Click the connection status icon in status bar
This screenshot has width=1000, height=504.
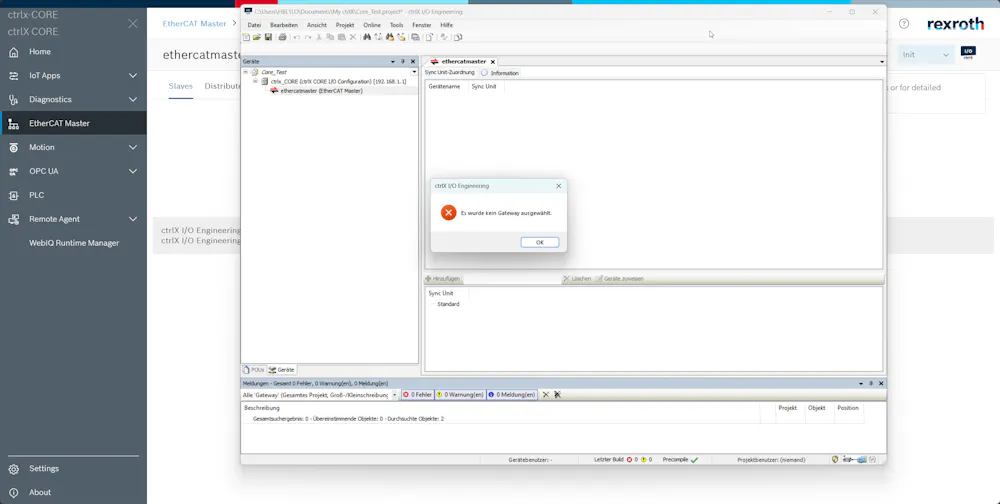tap(855, 459)
